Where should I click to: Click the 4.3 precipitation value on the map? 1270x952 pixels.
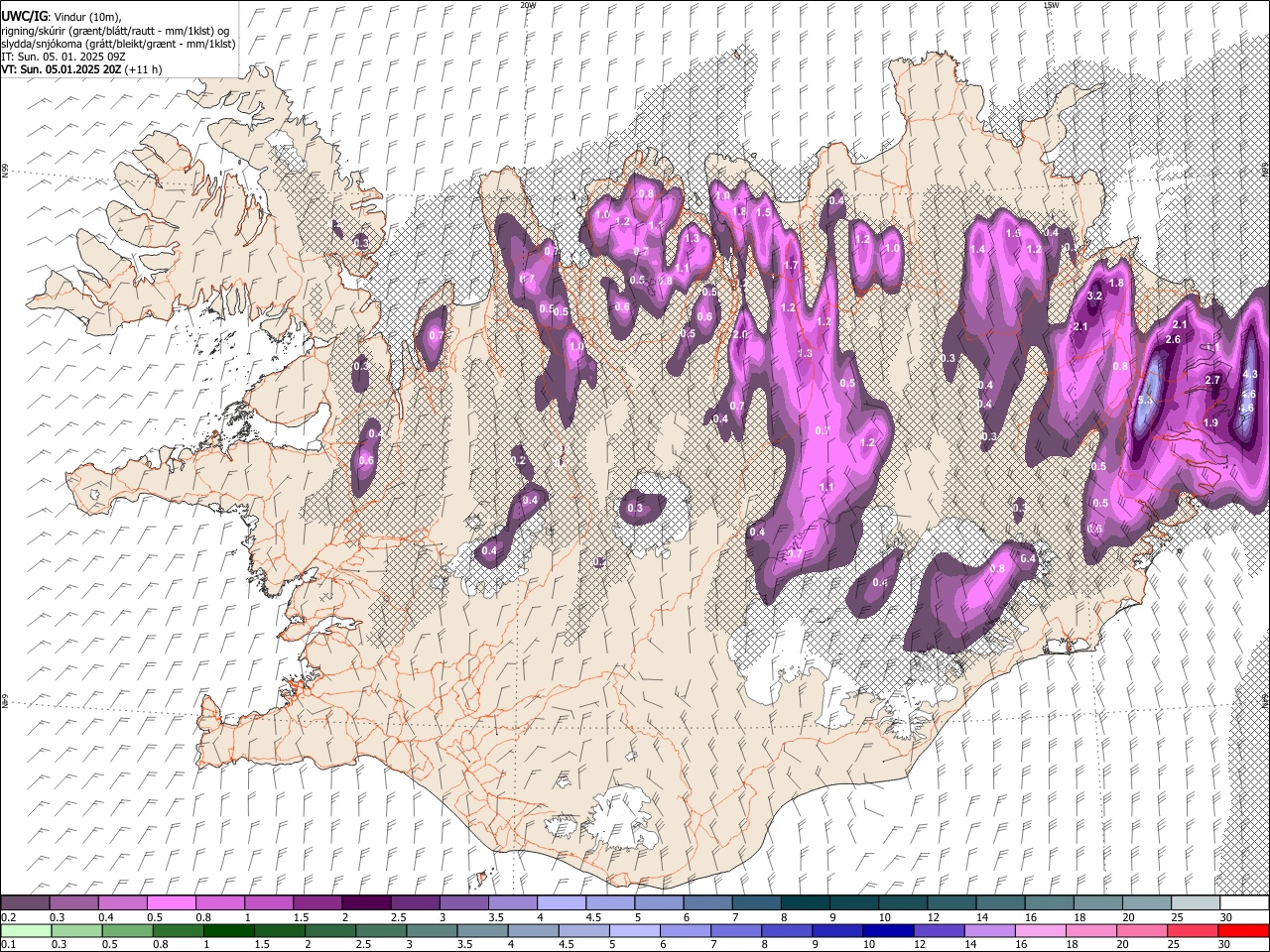pos(1249,374)
